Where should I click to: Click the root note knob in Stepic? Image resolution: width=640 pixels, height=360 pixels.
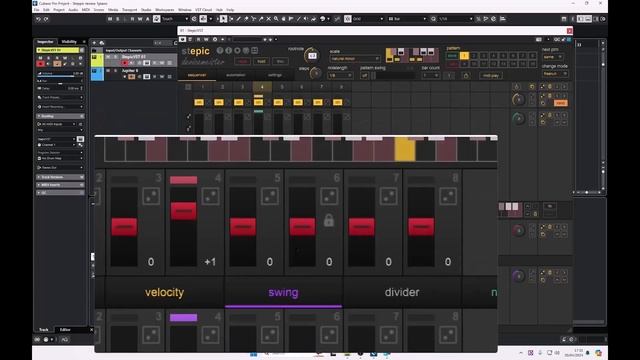(x=312, y=56)
